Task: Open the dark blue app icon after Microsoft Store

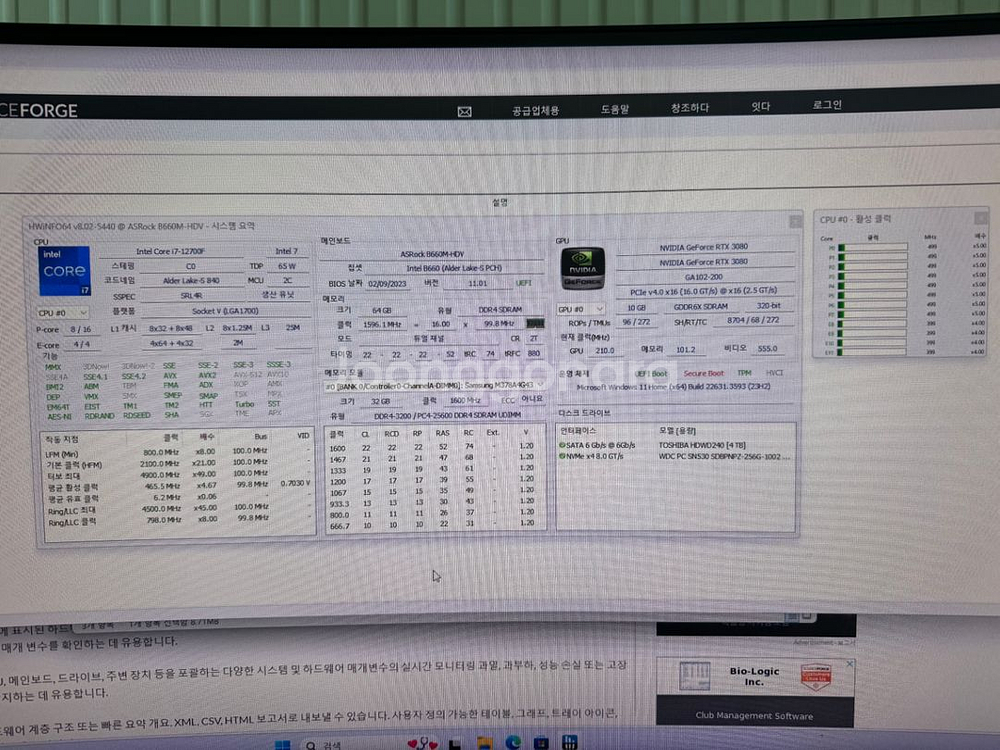Action: (570, 742)
